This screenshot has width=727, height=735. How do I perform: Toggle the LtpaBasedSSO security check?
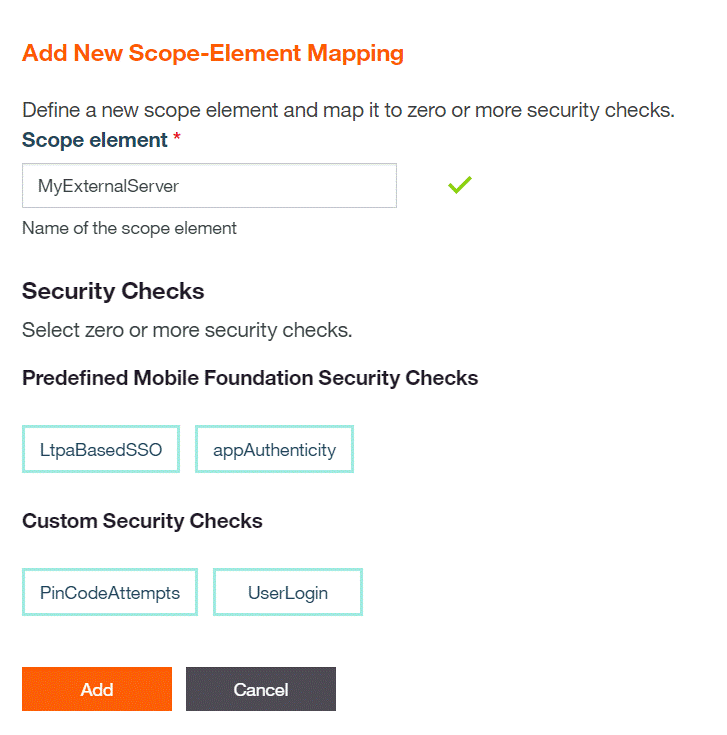(100, 450)
